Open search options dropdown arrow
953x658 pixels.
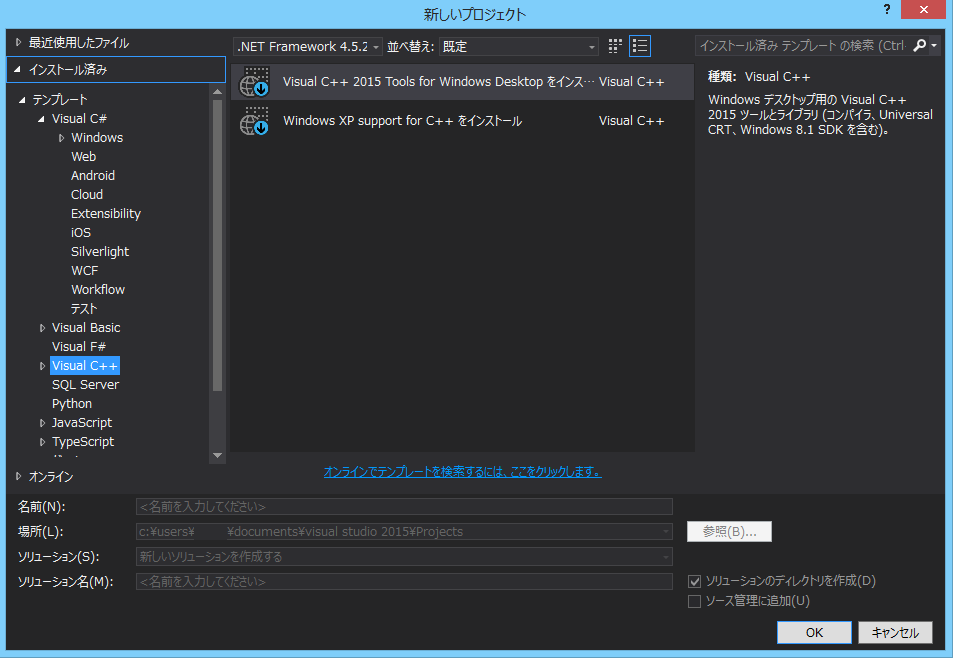click(x=934, y=46)
